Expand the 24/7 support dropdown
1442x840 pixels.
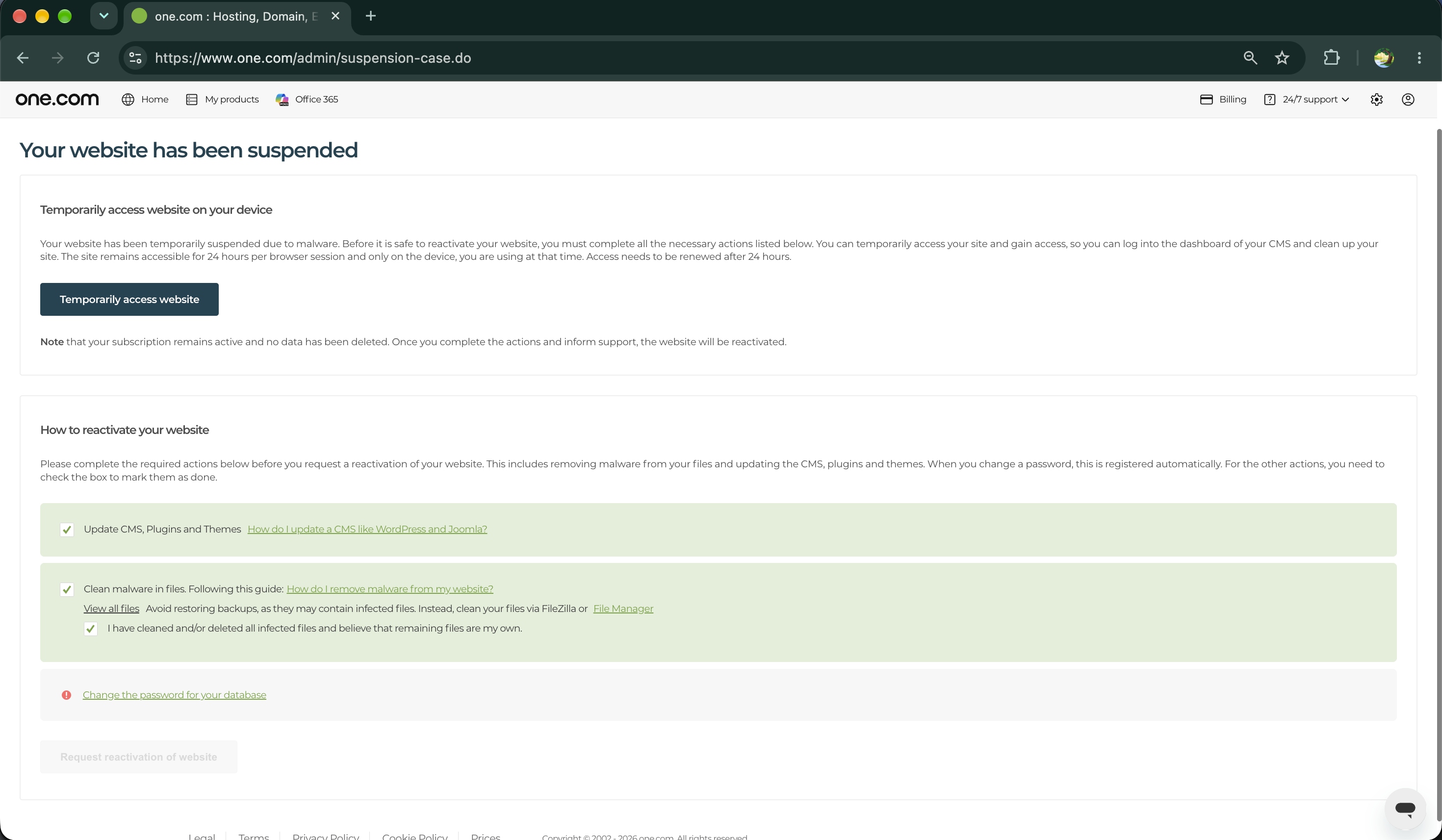point(1307,100)
